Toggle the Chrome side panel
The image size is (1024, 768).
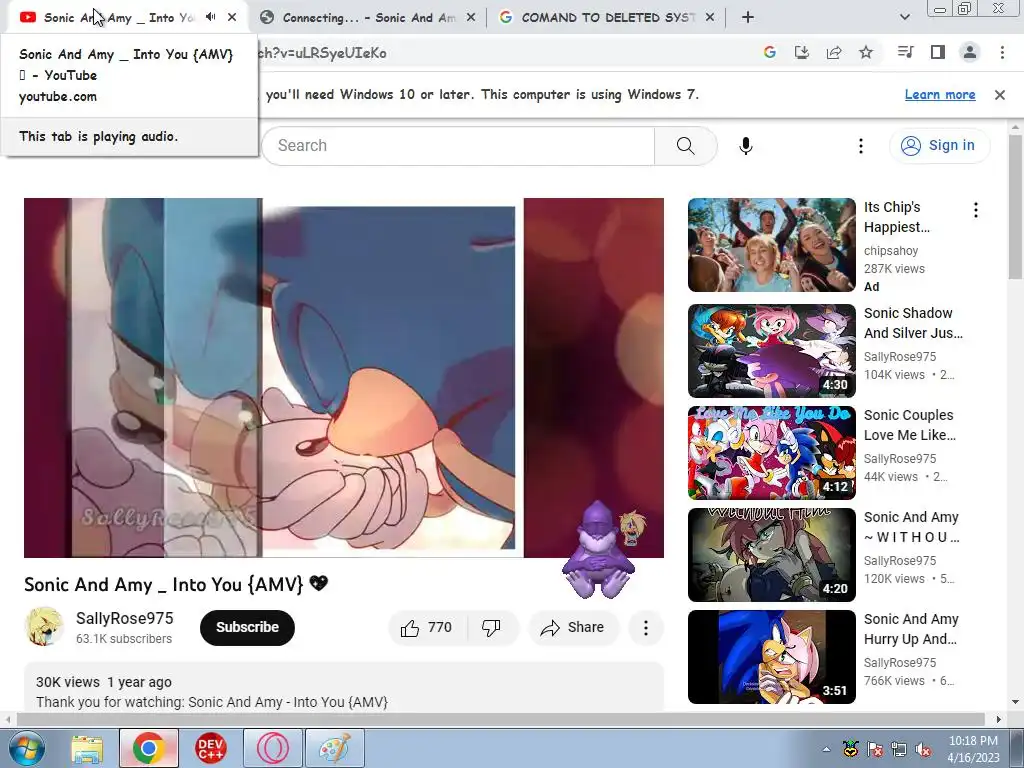tap(938, 52)
